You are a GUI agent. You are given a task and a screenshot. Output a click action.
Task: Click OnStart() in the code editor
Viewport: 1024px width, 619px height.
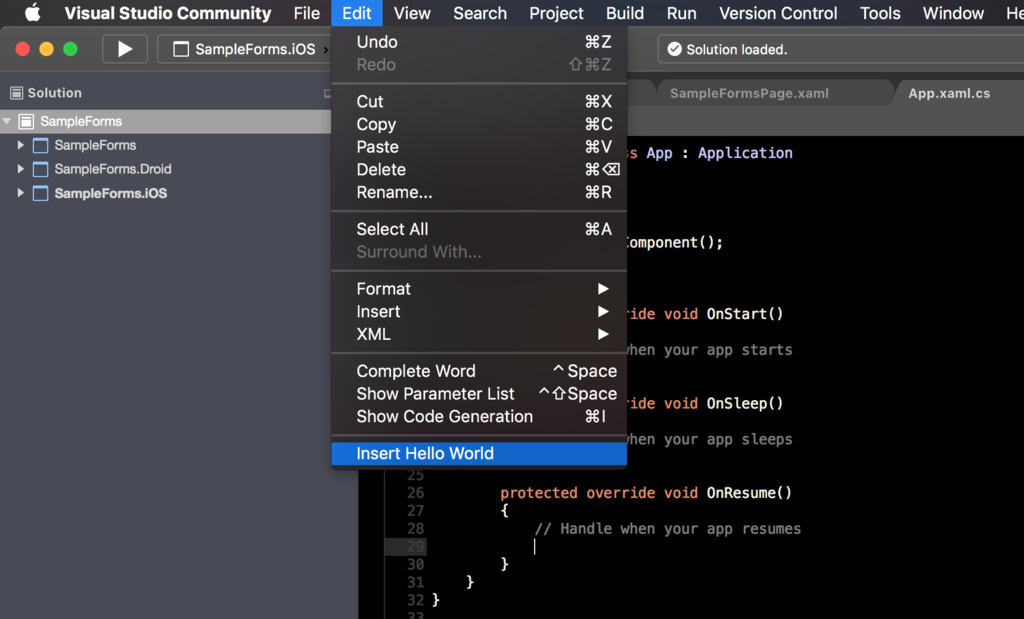pyautogui.click(x=744, y=314)
